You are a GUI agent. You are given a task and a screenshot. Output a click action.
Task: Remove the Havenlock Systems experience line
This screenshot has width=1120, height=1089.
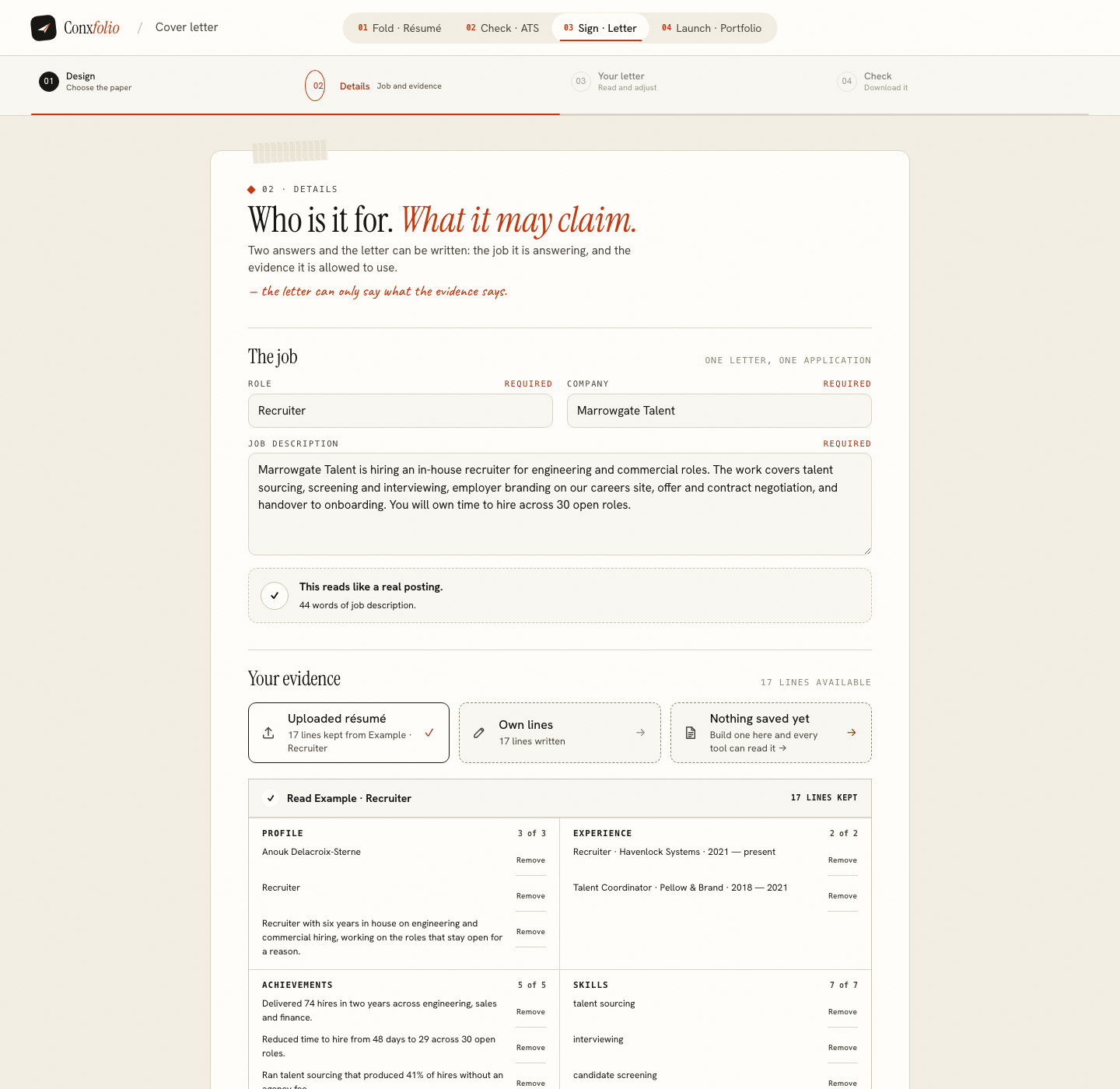(842, 860)
